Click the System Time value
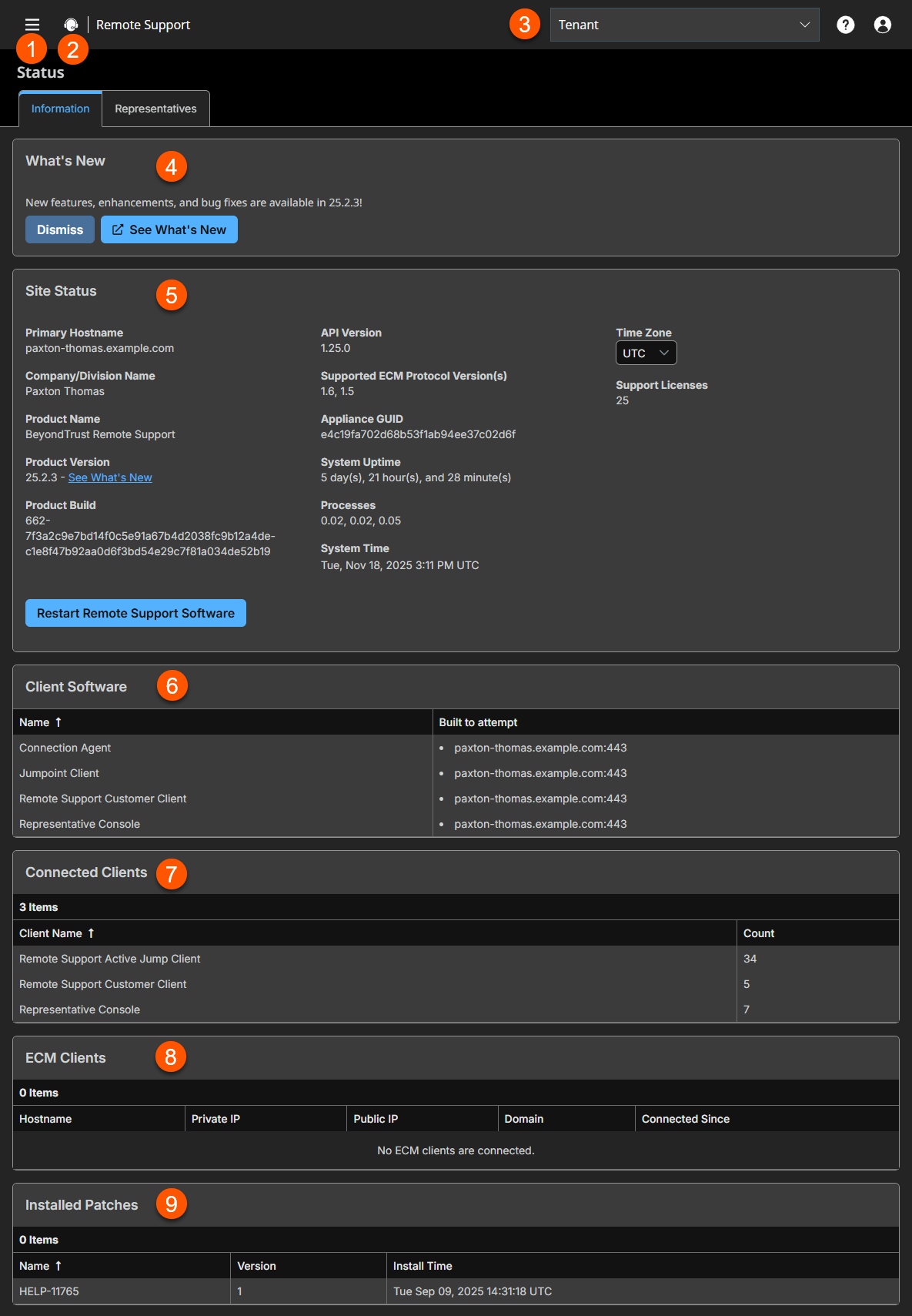 [x=399, y=565]
